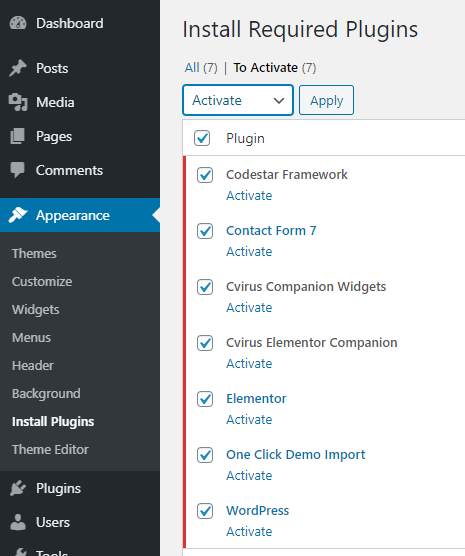Screen dimensions: 465x556
Task: Uncheck the Codestar Framework checkbox
Action: (x=205, y=175)
